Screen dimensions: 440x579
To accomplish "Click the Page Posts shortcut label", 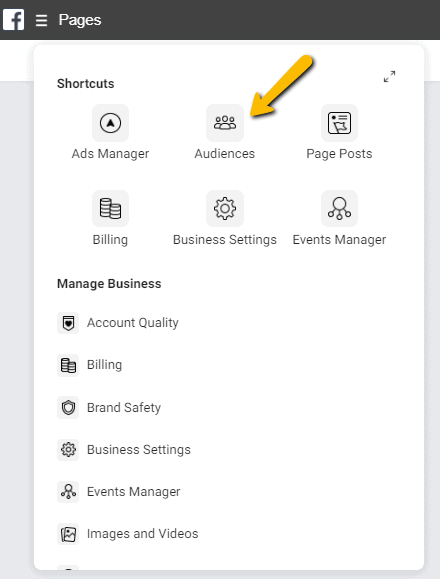I will pyautogui.click(x=339, y=154).
